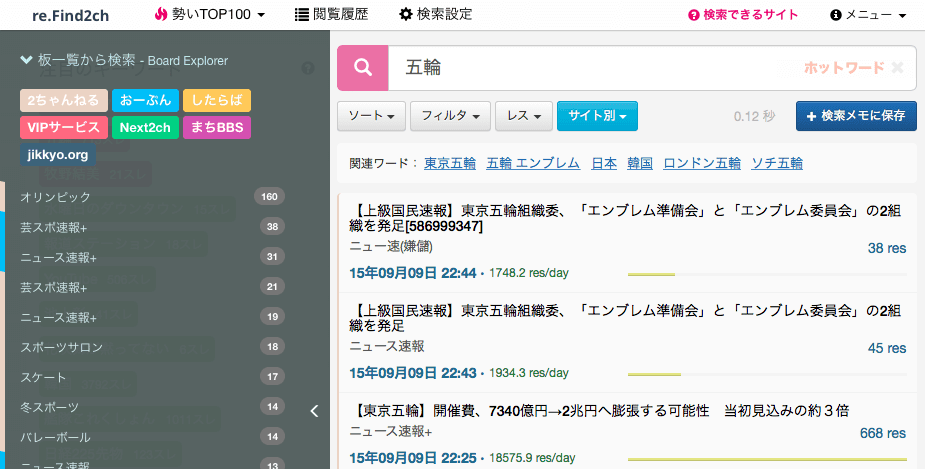Click 検索メモに保存 button

coord(856,116)
